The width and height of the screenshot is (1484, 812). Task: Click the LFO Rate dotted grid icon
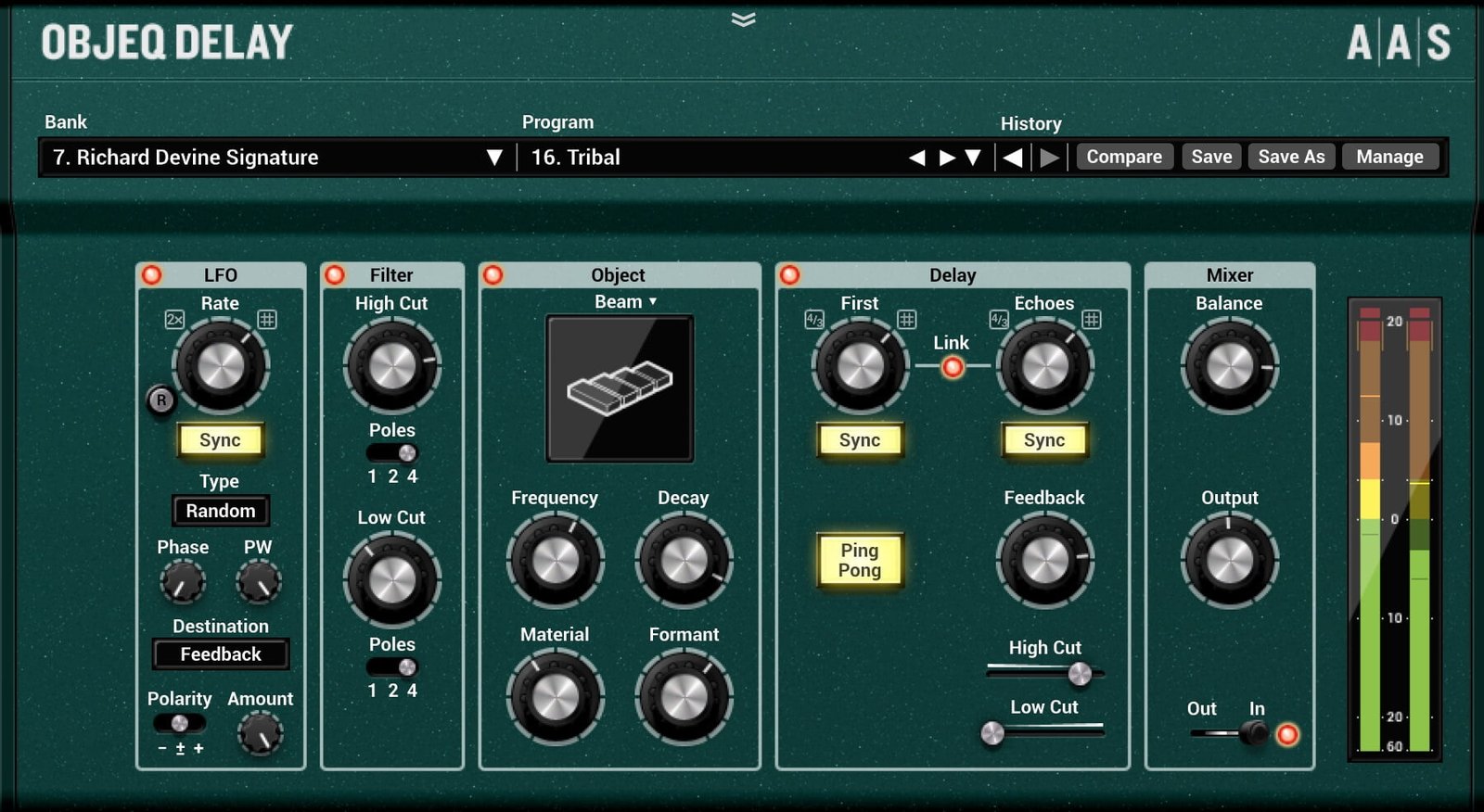click(x=267, y=320)
